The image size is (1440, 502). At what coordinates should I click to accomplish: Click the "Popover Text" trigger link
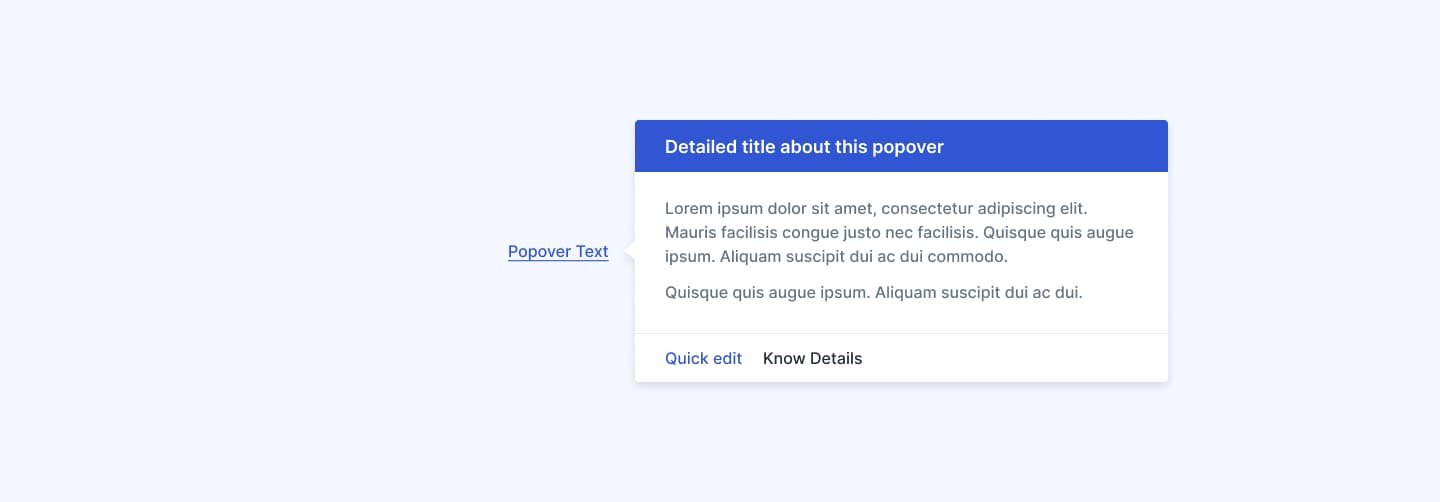[558, 252]
